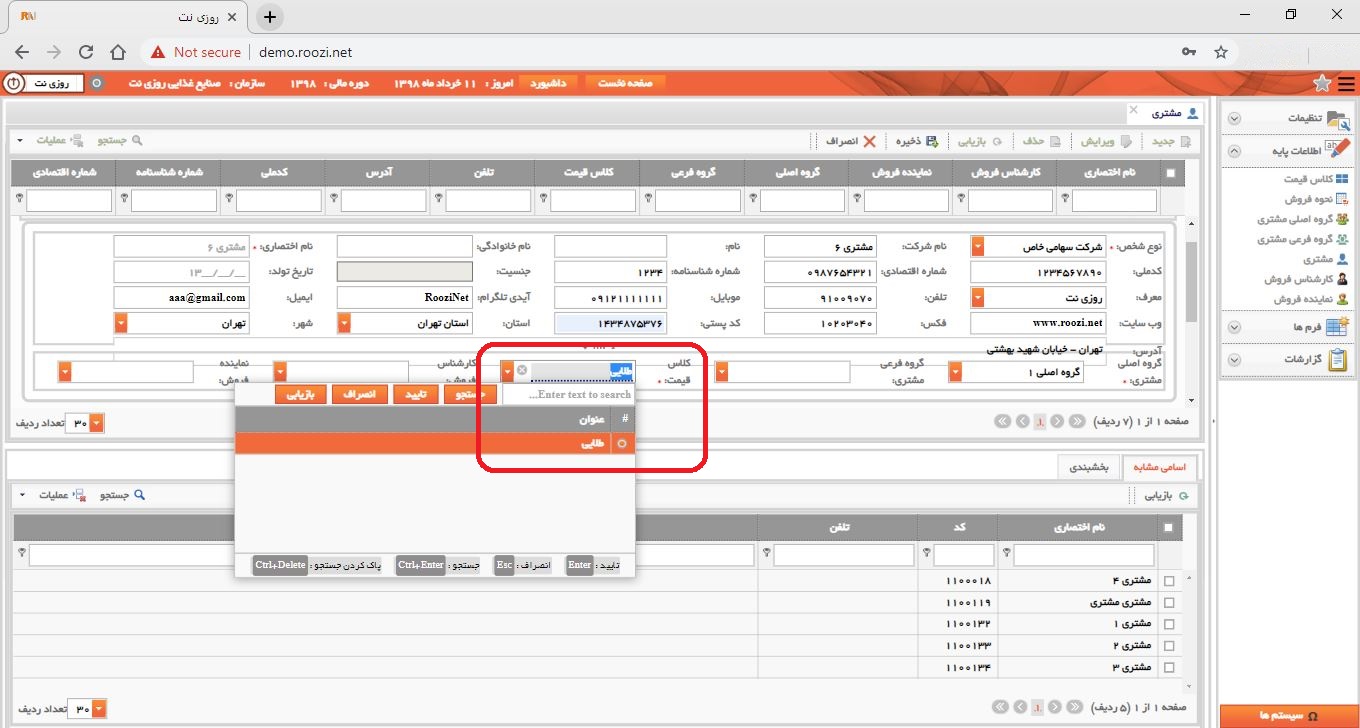The image size is (1360, 728).
Task: Open the گروه اصلی مشتری dropdown in the form
Action: click(955, 372)
